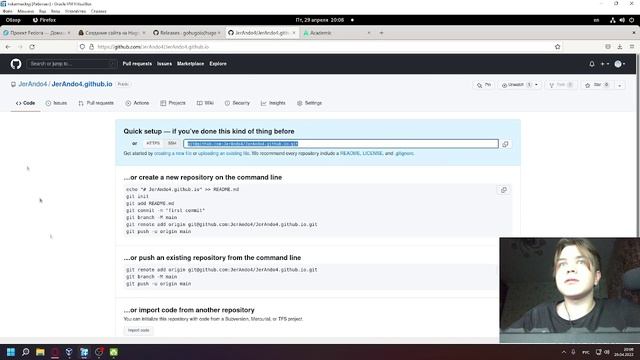Image resolution: width=640 pixels, height=360 pixels.
Task: Close the Releases gohugoio/hugo tab
Action: point(219,33)
